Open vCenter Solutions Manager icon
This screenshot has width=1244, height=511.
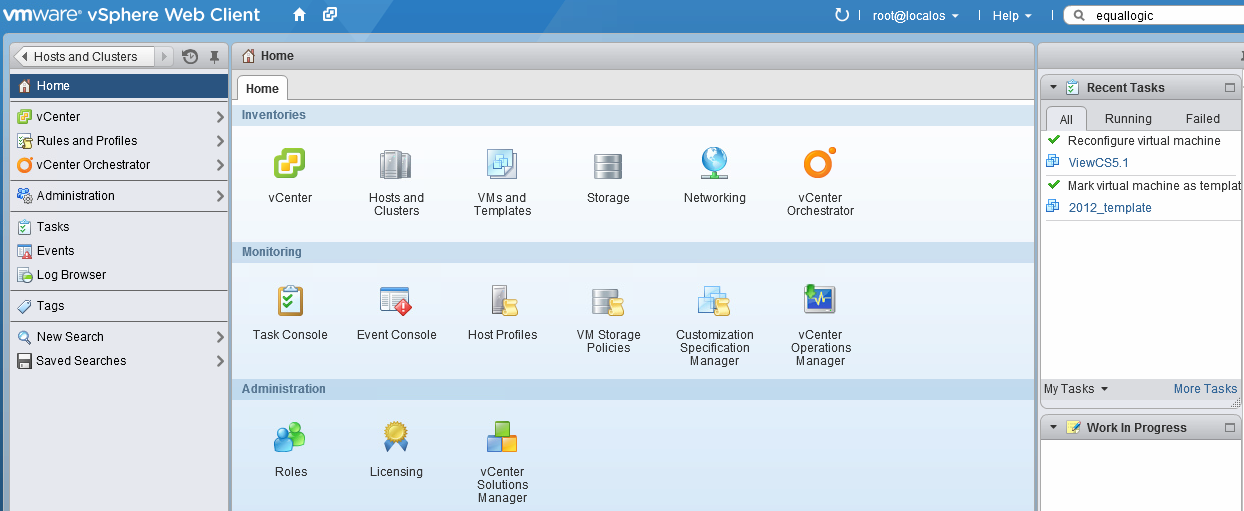point(502,437)
